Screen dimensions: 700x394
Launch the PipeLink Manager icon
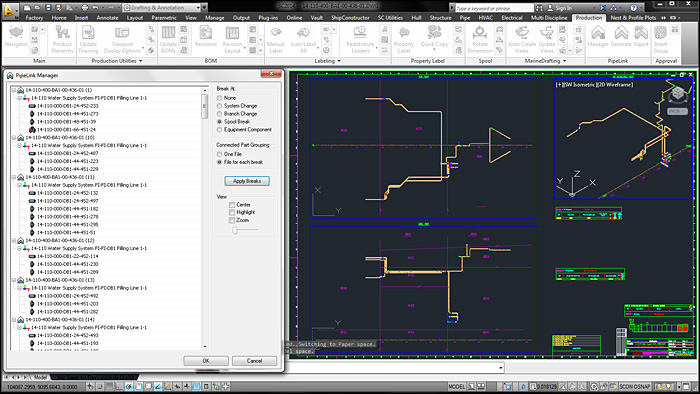point(598,37)
